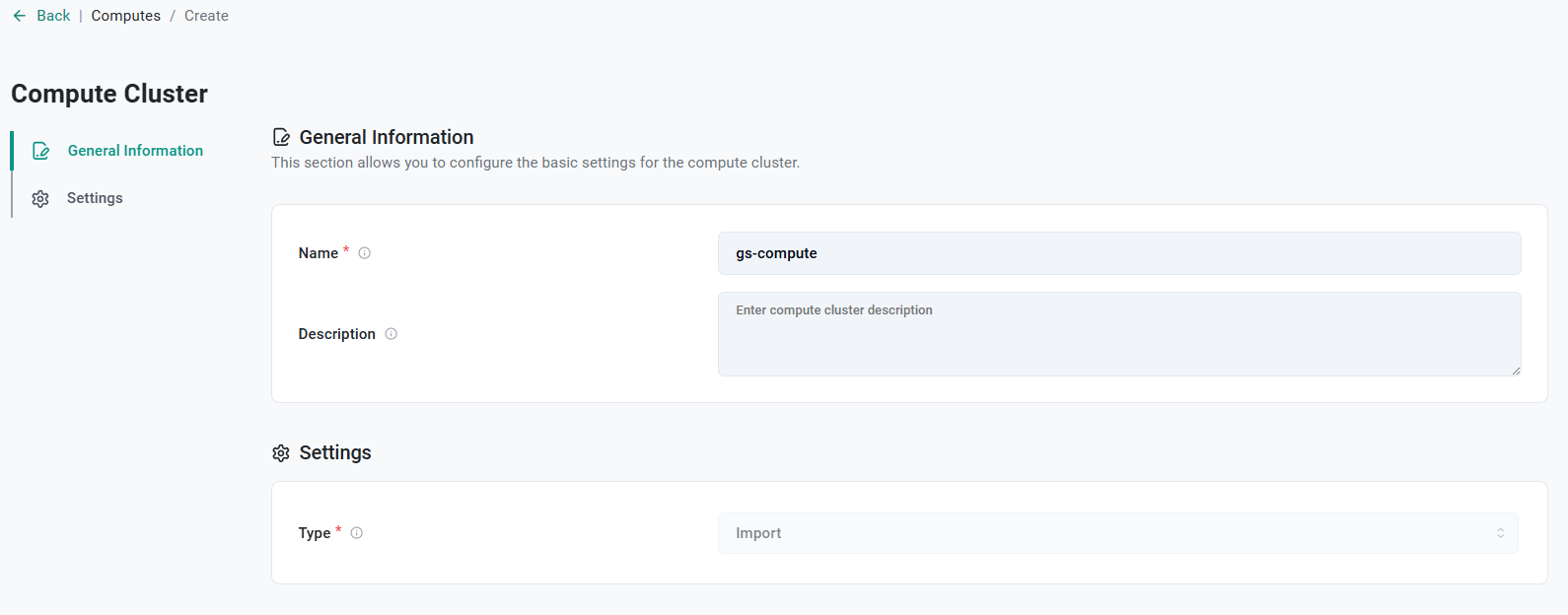1568x615 pixels.
Task: Click the description textarea resize handle
Action: click(1516, 371)
